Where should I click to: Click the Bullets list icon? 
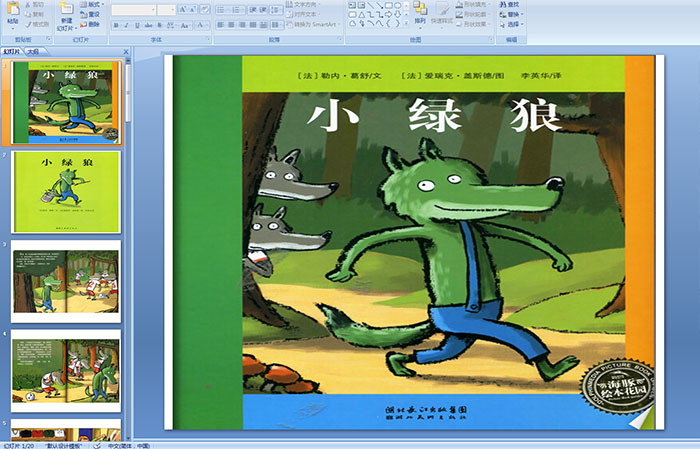click(222, 10)
